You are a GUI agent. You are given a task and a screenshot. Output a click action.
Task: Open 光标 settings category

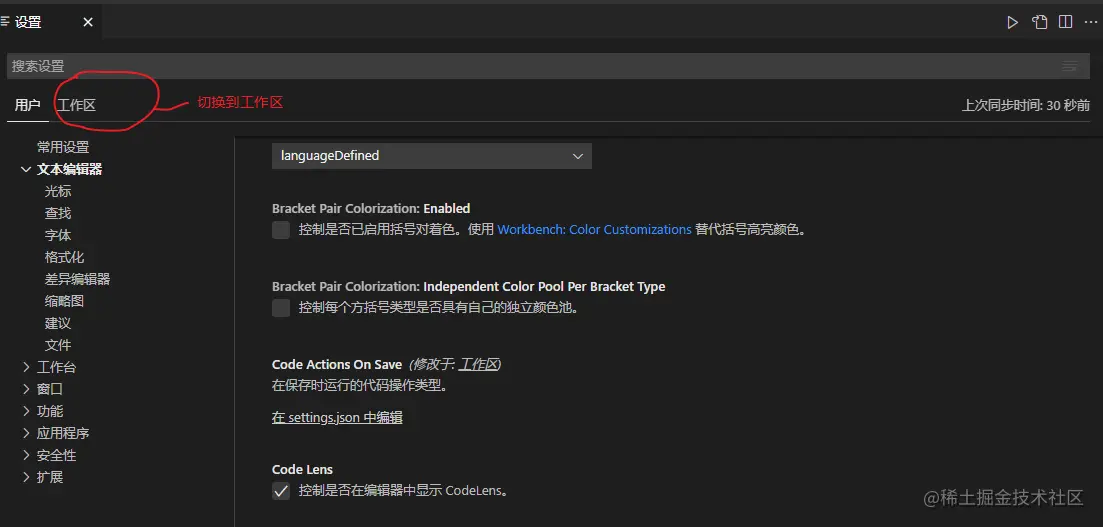[58, 191]
